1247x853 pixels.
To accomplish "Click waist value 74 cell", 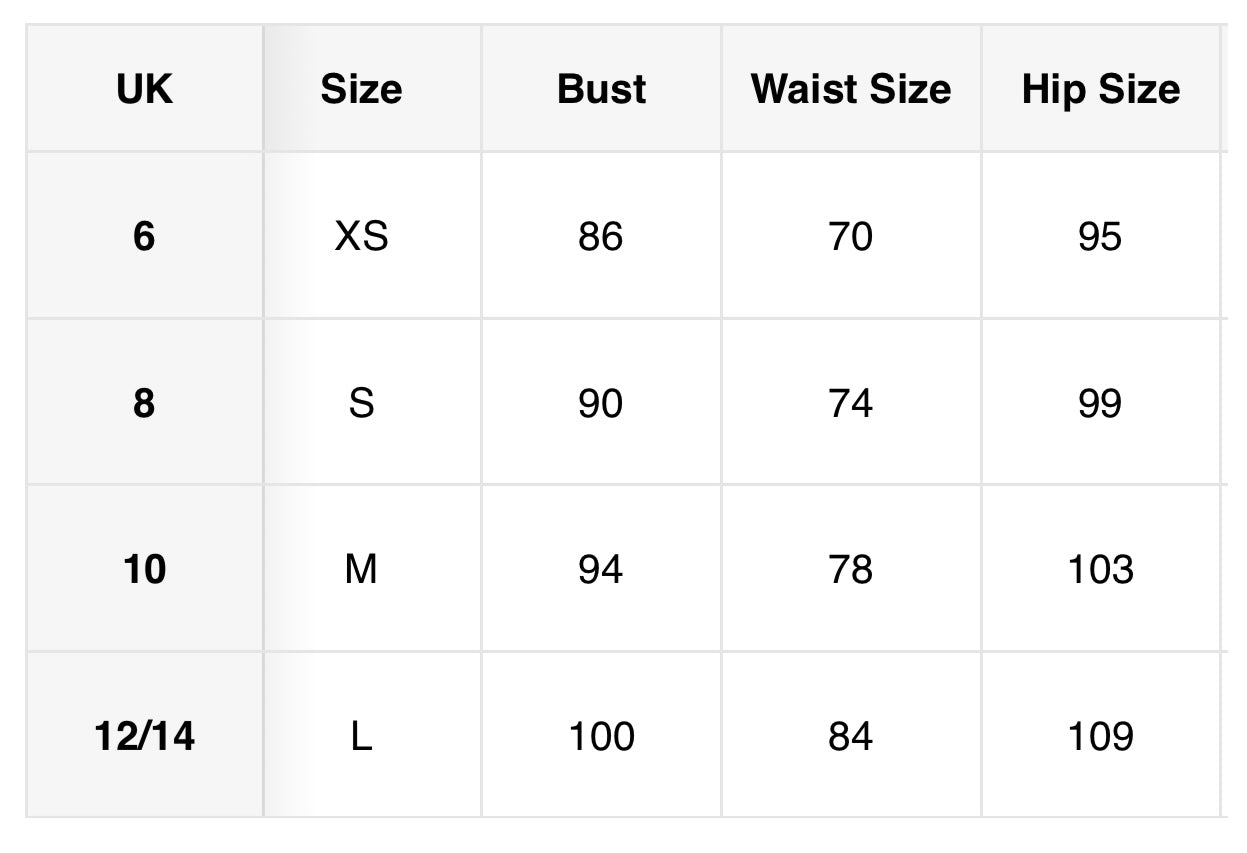I will (851, 403).
